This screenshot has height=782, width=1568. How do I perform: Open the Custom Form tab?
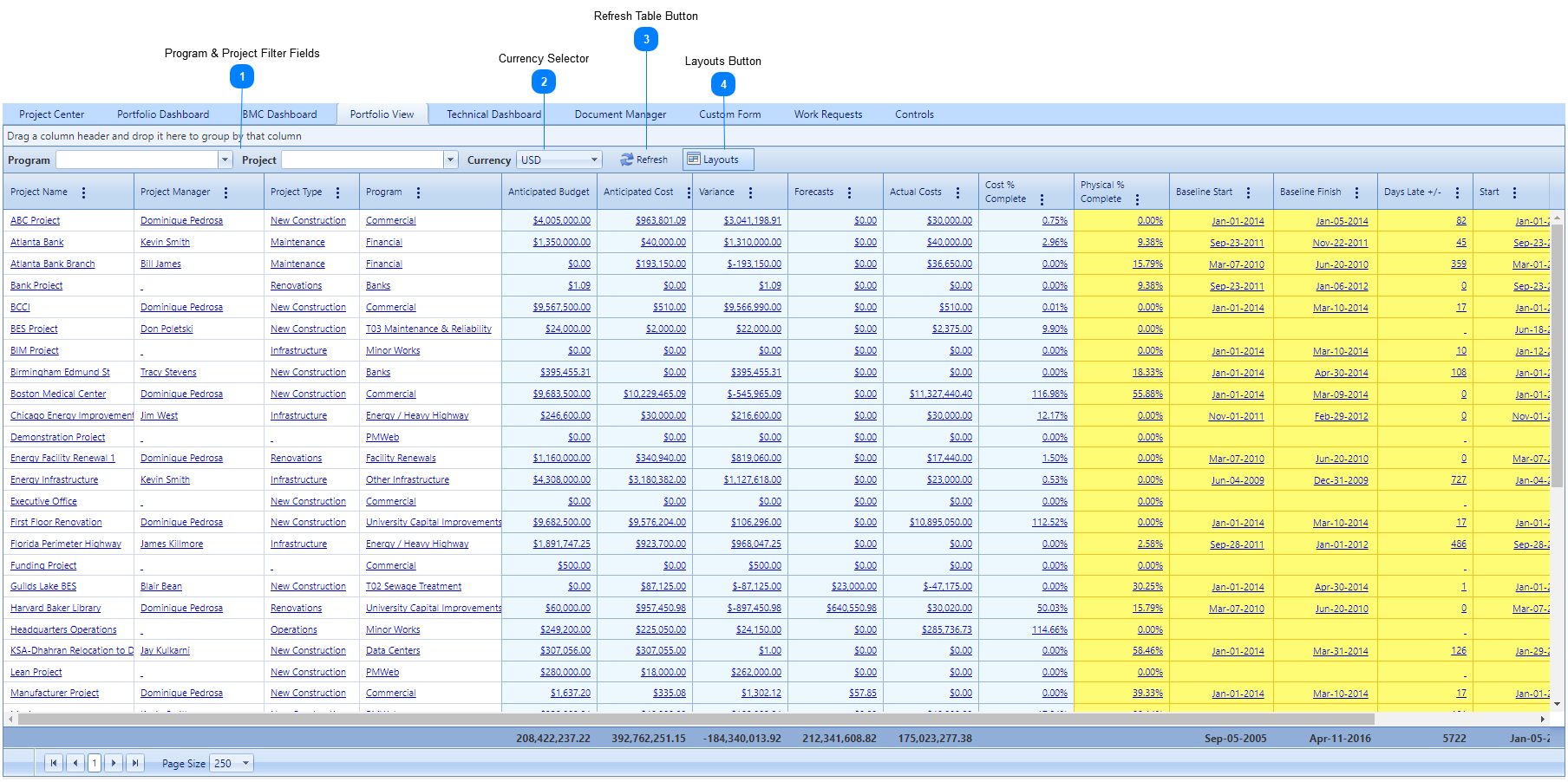[x=730, y=114]
